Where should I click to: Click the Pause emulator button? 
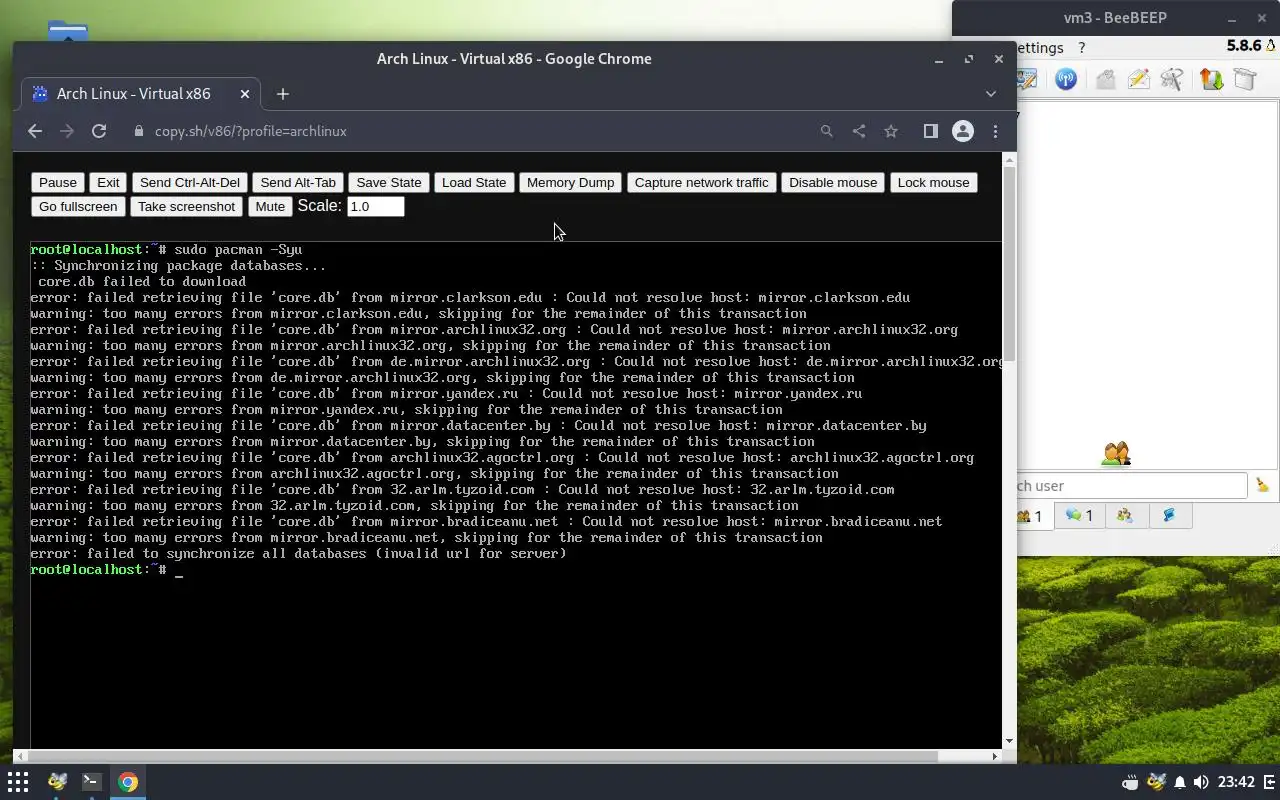58,182
